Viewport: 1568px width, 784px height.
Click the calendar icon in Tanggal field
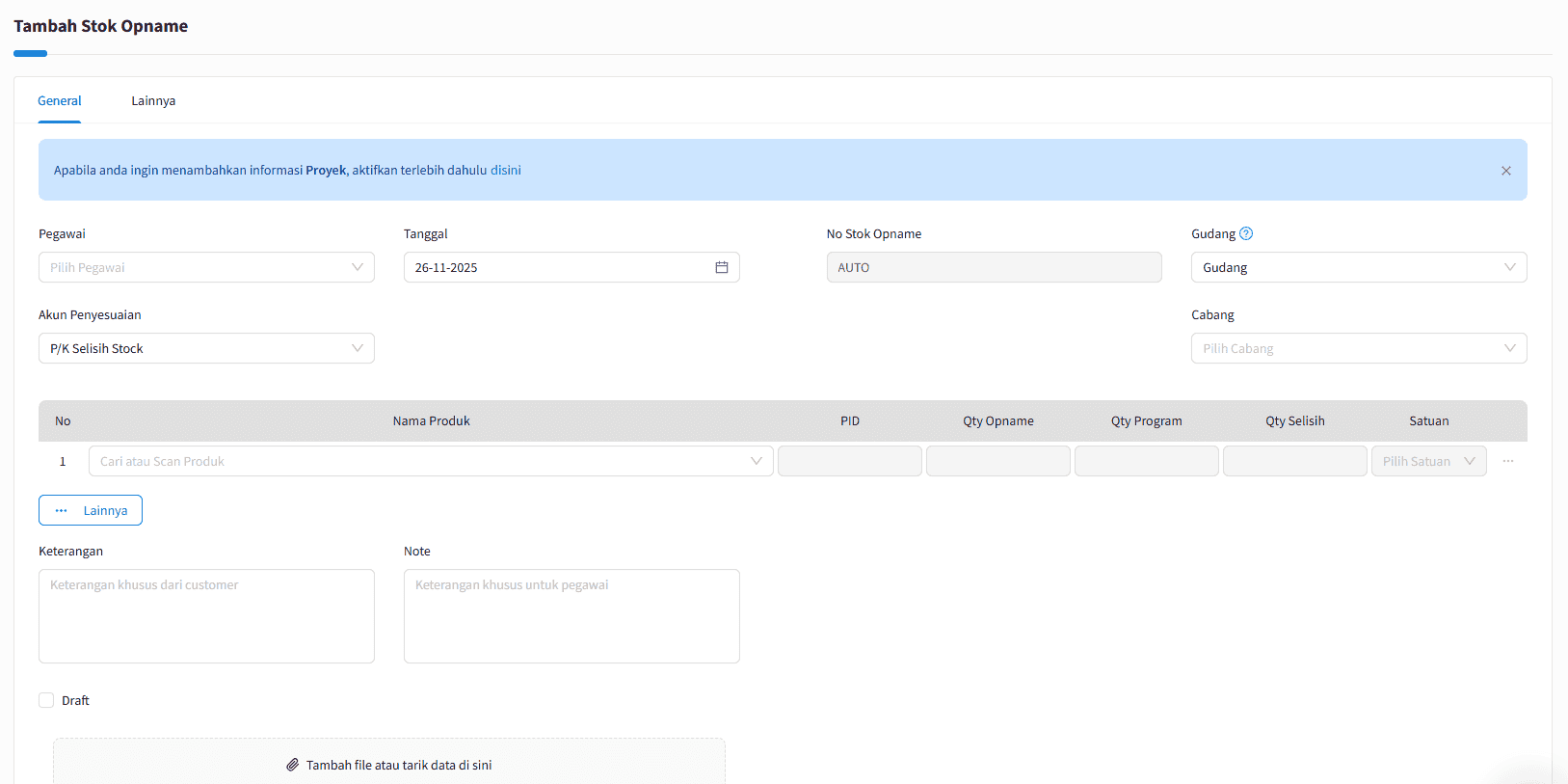pos(721,267)
